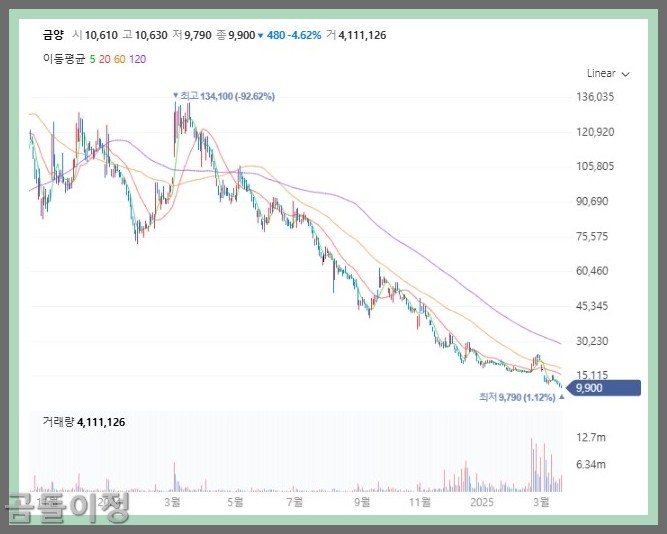Click the 75,575 price axis label

[592, 236]
